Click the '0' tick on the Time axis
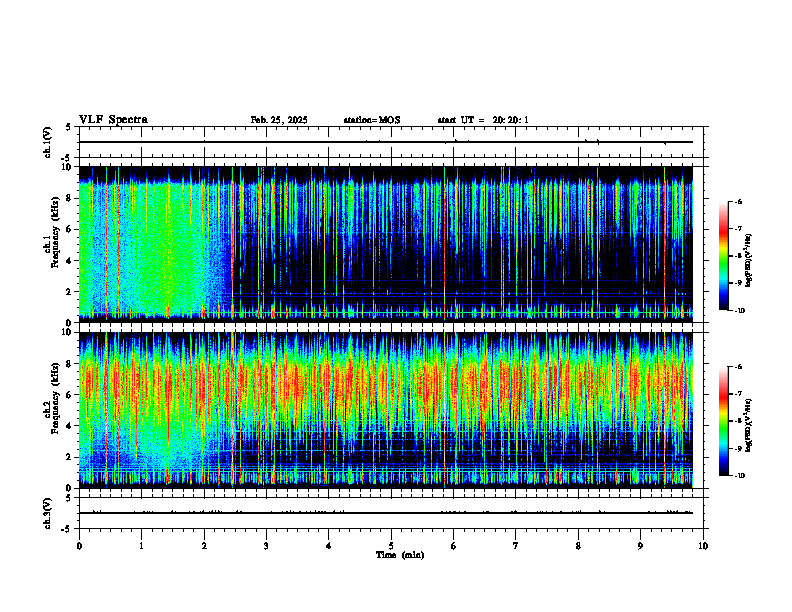The height and width of the screenshot is (612, 792). pyautogui.click(x=79, y=546)
